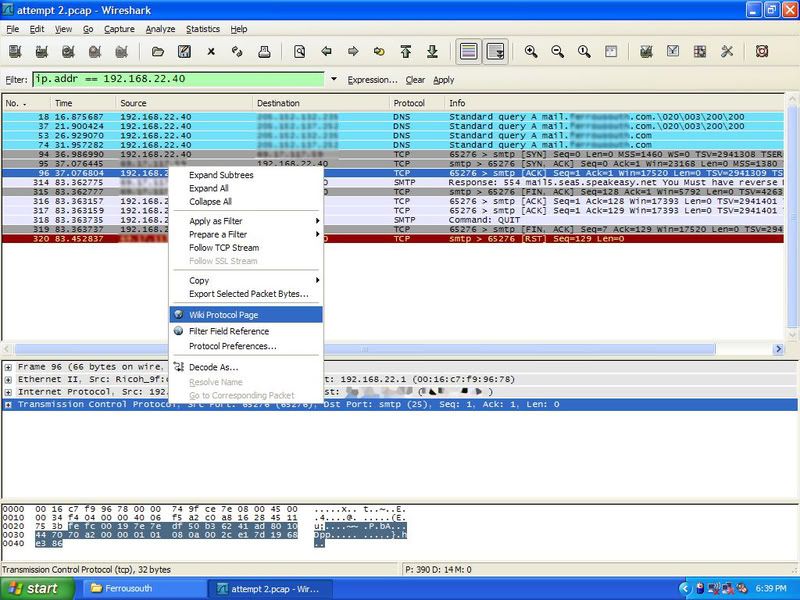
Task: Expand the Ethernet II tree node
Action: pyautogui.click(x=9, y=380)
